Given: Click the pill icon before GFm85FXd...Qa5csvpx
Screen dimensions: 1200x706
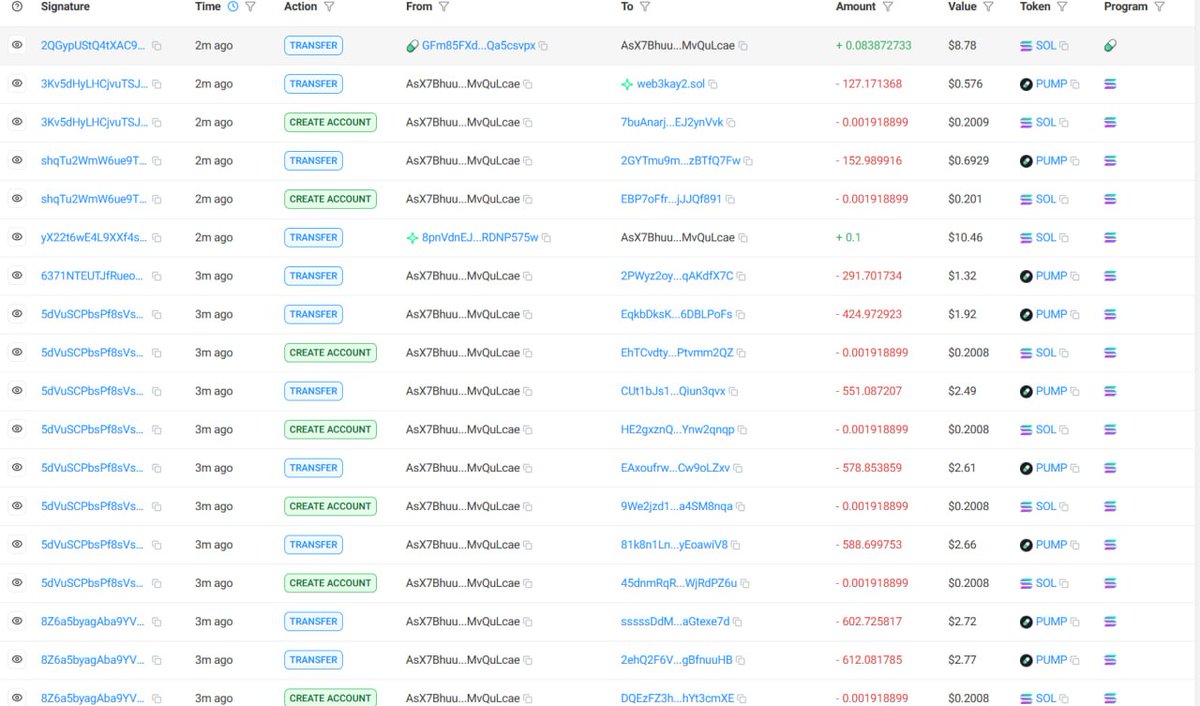Looking at the screenshot, I should [412, 46].
